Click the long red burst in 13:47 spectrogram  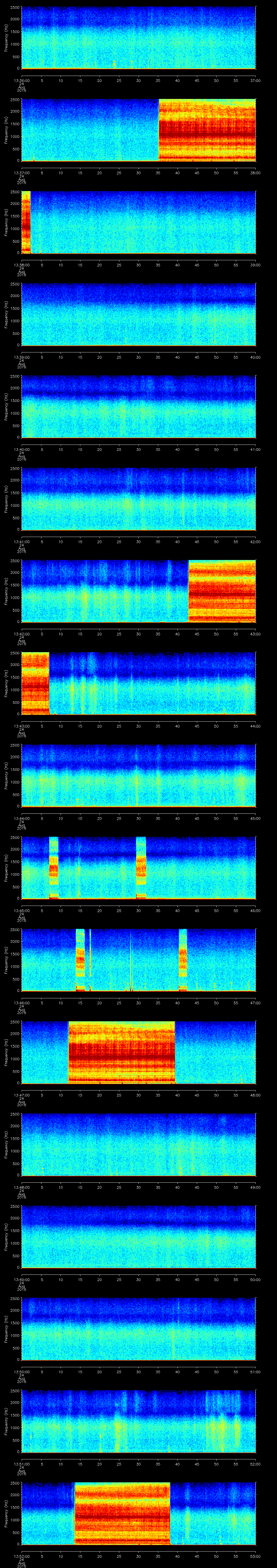click(x=122, y=1052)
